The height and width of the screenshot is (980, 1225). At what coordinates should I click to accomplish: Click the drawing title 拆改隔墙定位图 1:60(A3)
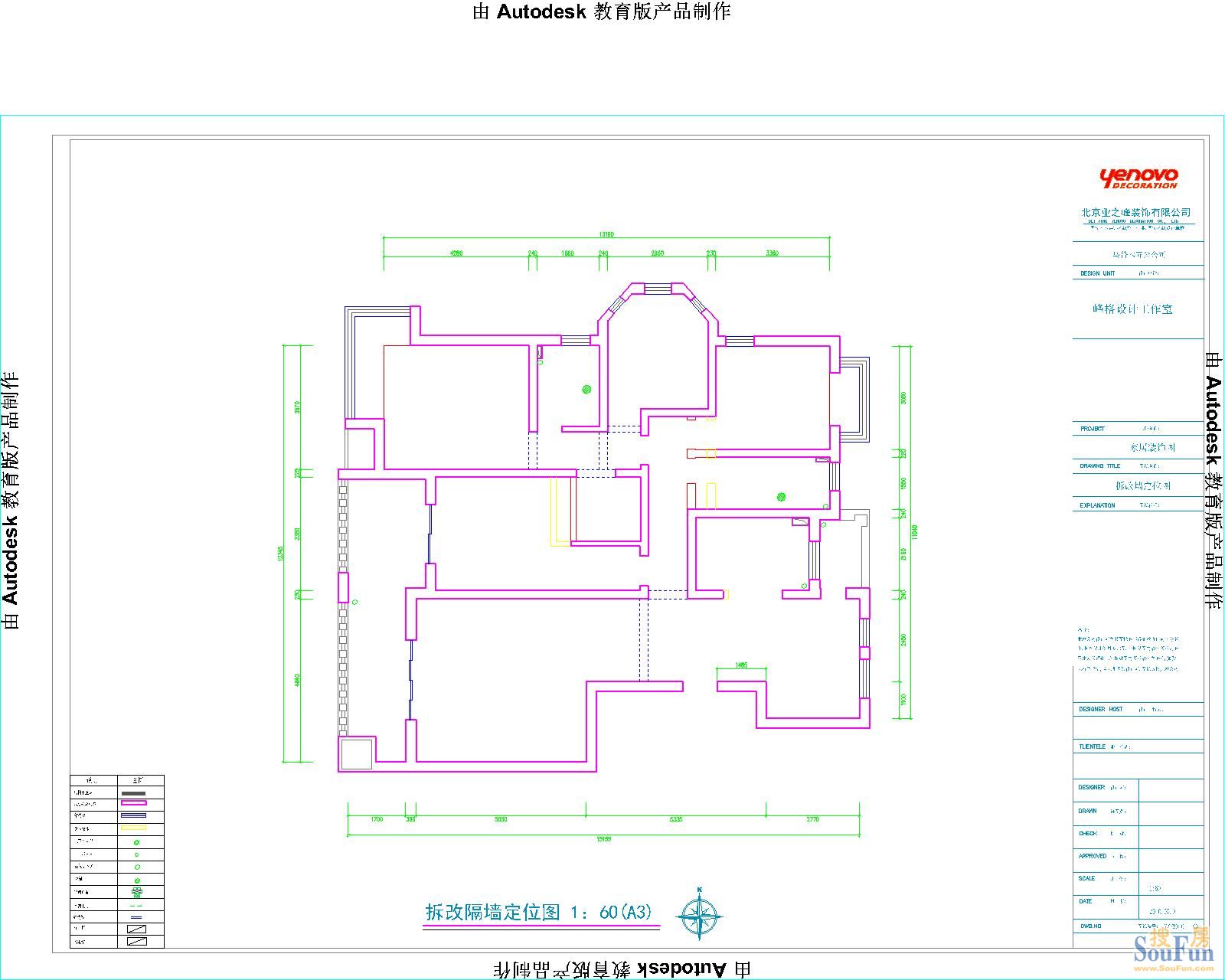click(539, 912)
